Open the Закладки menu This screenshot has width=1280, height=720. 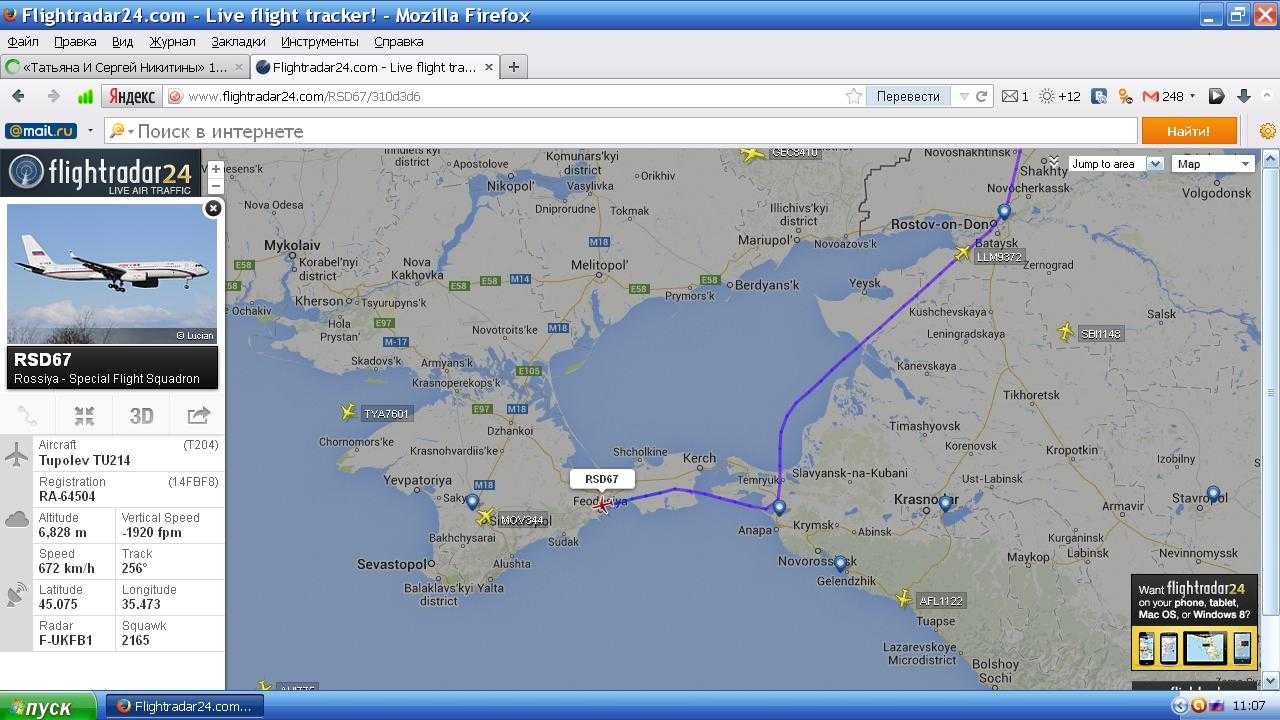tap(238, 41)
